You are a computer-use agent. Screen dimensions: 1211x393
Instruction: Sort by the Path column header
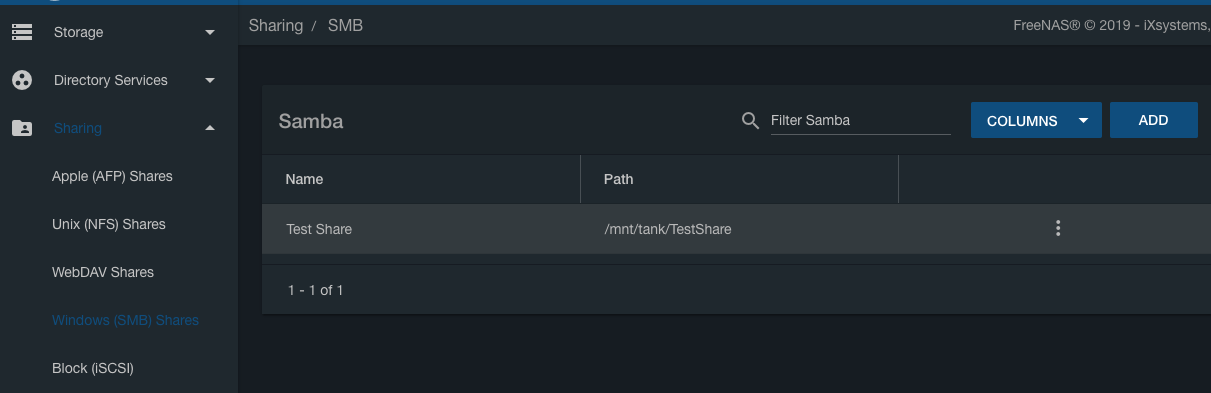(618, 179)
